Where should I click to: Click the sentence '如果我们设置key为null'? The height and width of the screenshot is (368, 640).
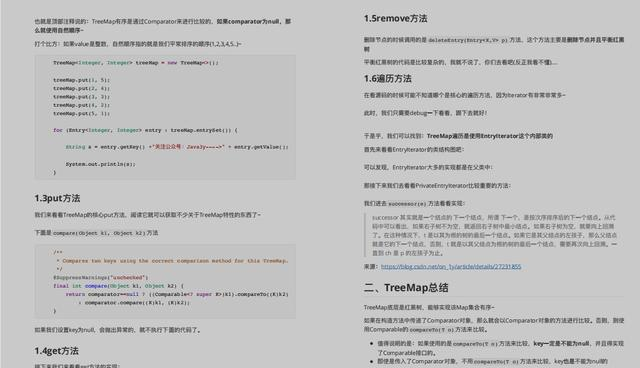click(118, 330)
